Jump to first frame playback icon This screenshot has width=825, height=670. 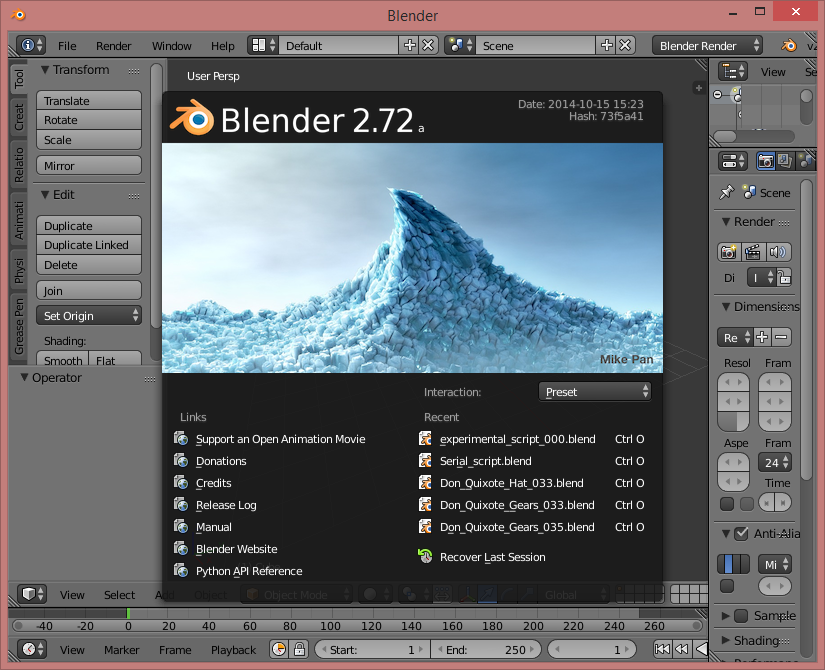click(662, 649)
